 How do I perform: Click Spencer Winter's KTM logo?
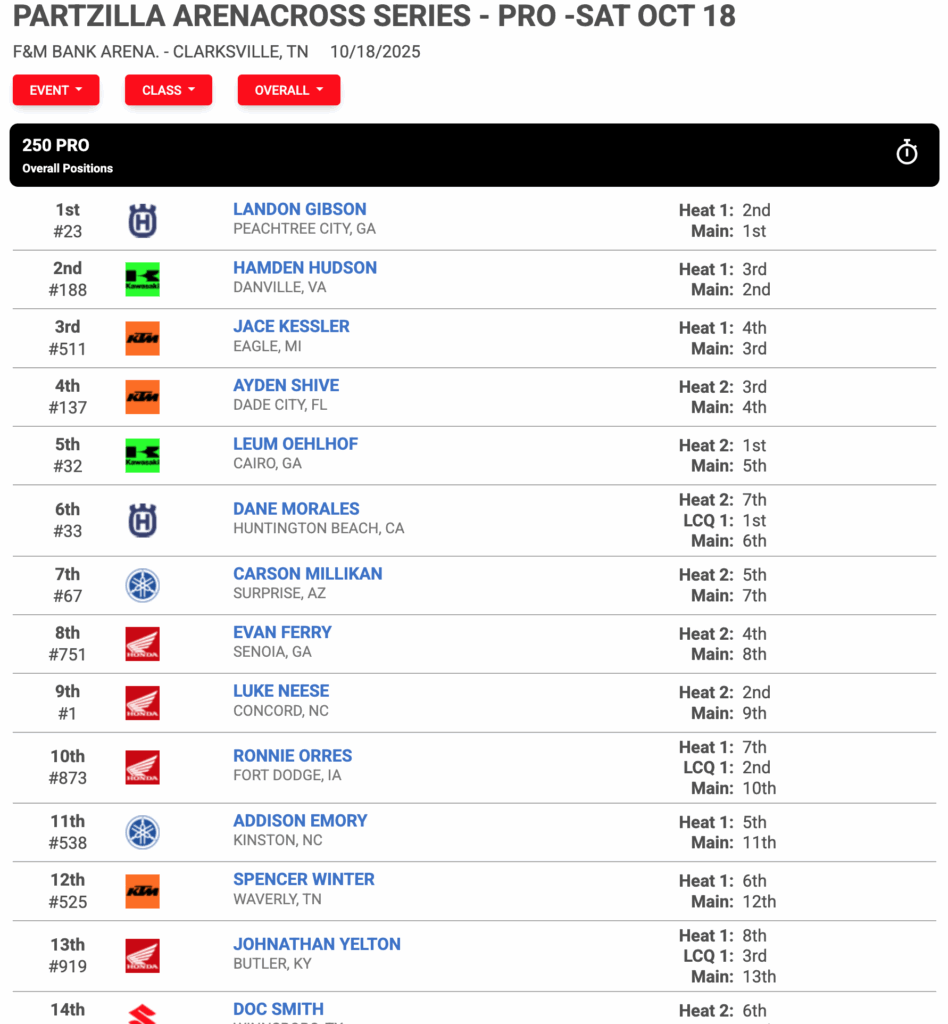[142, 891]
